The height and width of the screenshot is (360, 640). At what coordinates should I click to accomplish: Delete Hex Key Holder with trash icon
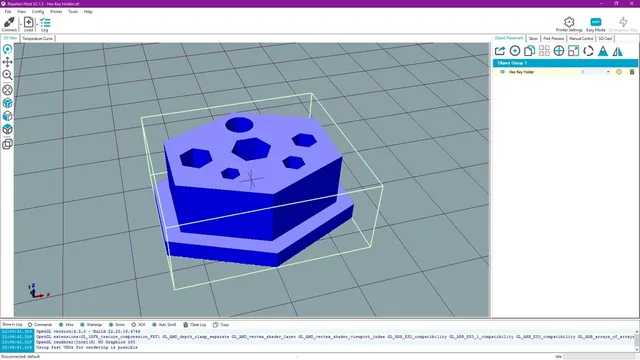(x=632, y=72)
